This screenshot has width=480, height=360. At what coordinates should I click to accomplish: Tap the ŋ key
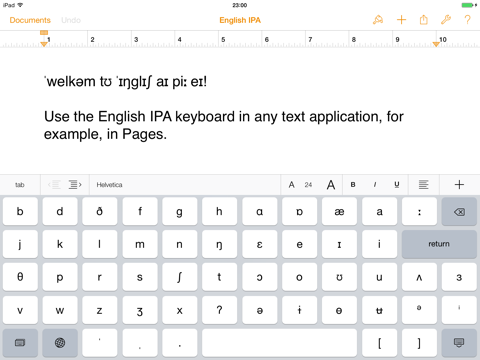(219, 244)
